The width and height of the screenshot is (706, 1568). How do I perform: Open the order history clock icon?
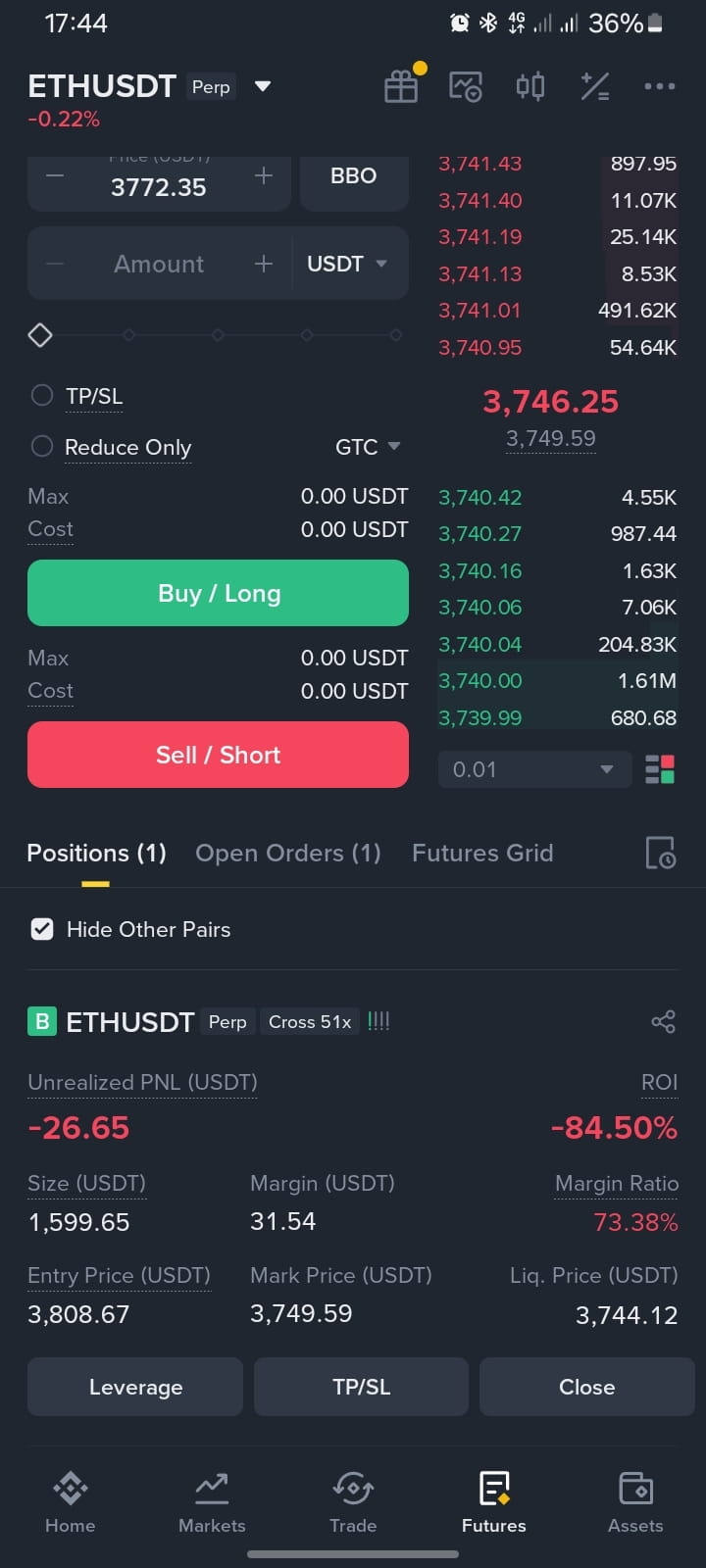[660, 853]
